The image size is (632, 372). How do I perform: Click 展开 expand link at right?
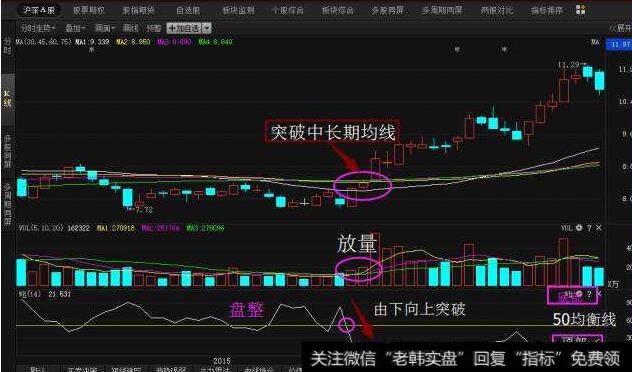tap(622, 28)
